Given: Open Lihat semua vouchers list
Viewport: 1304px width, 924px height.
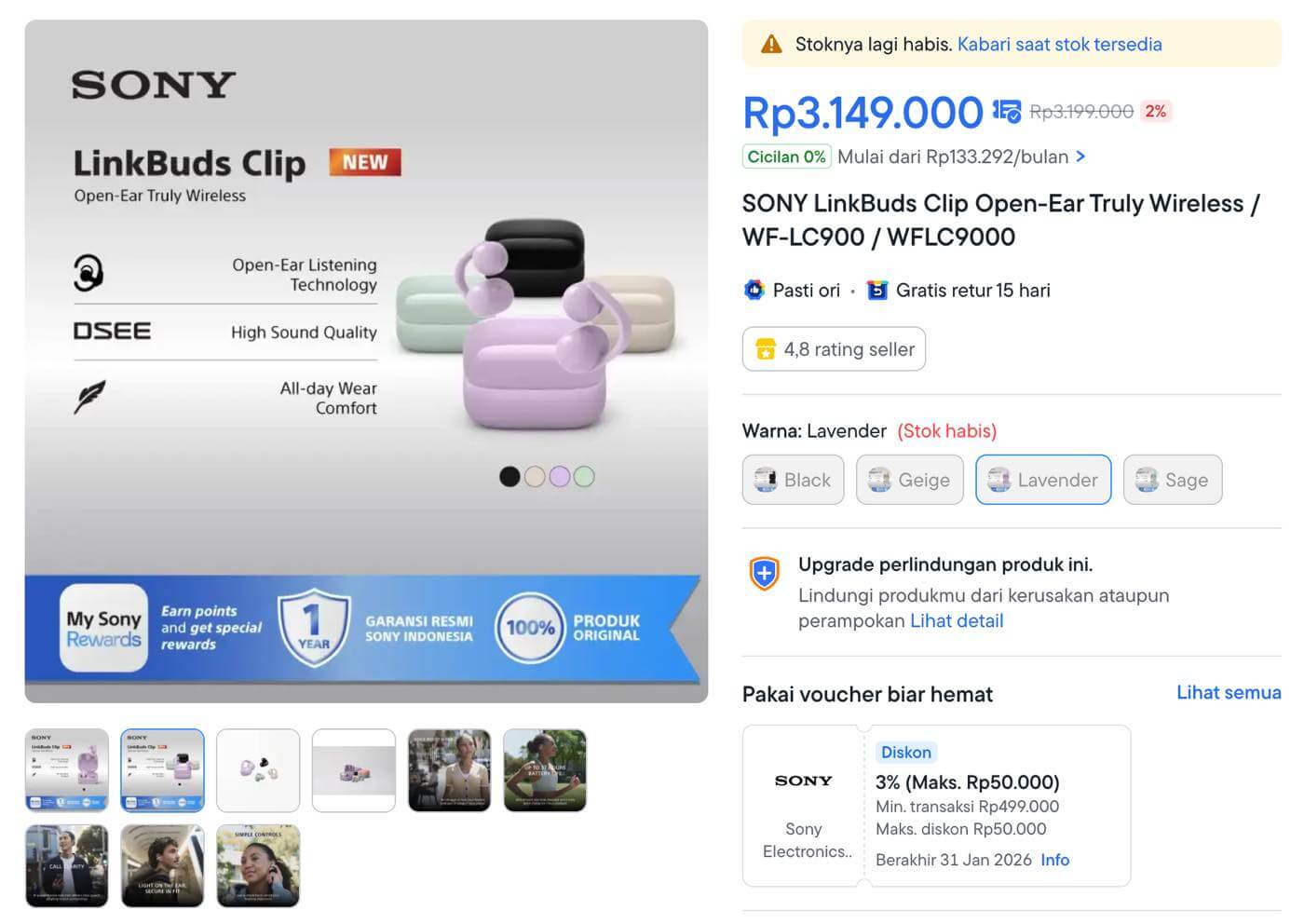Looking at the screenshot, I should [1228, 693].
